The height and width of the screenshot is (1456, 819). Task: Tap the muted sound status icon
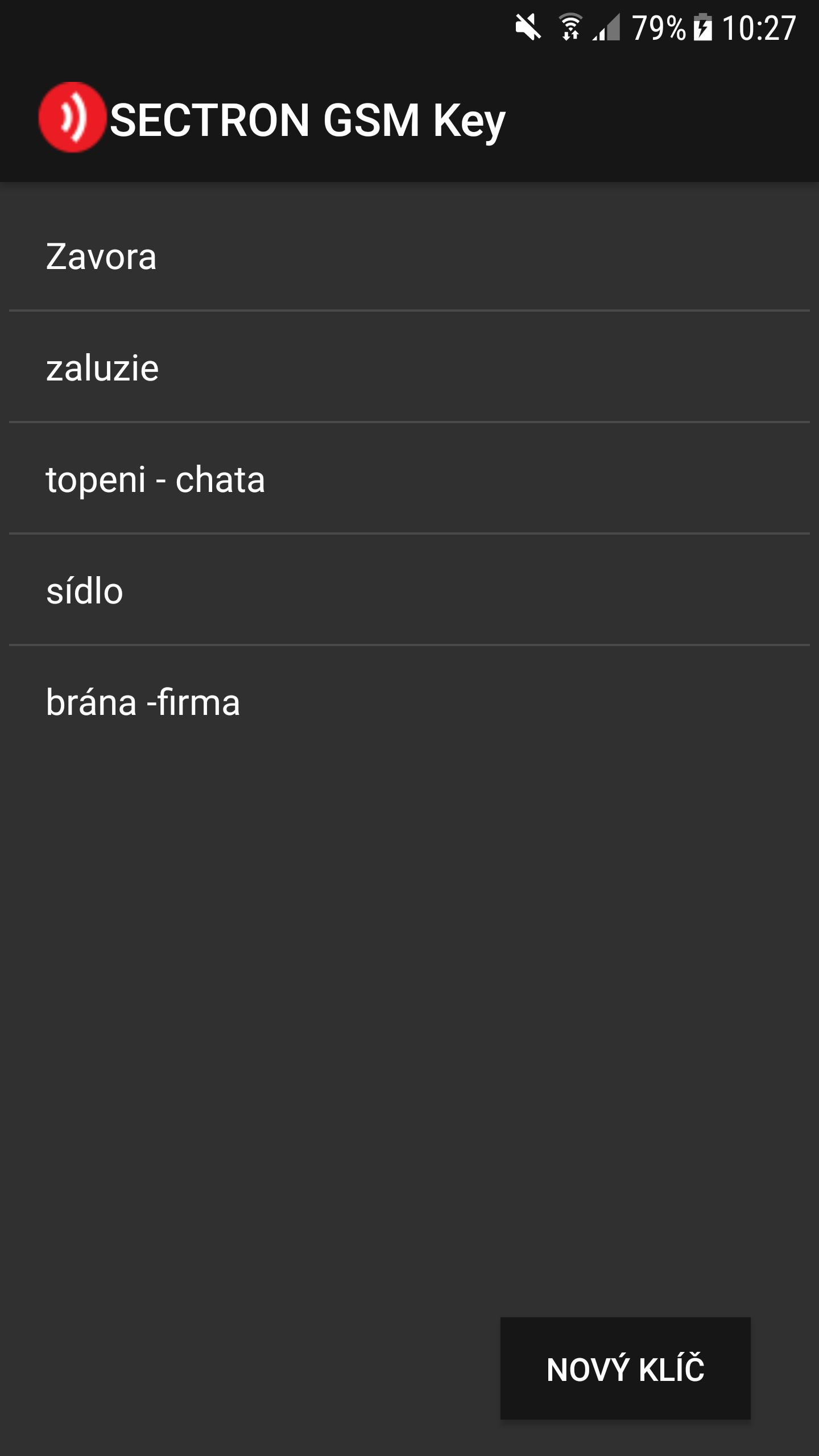coord(528,27)
